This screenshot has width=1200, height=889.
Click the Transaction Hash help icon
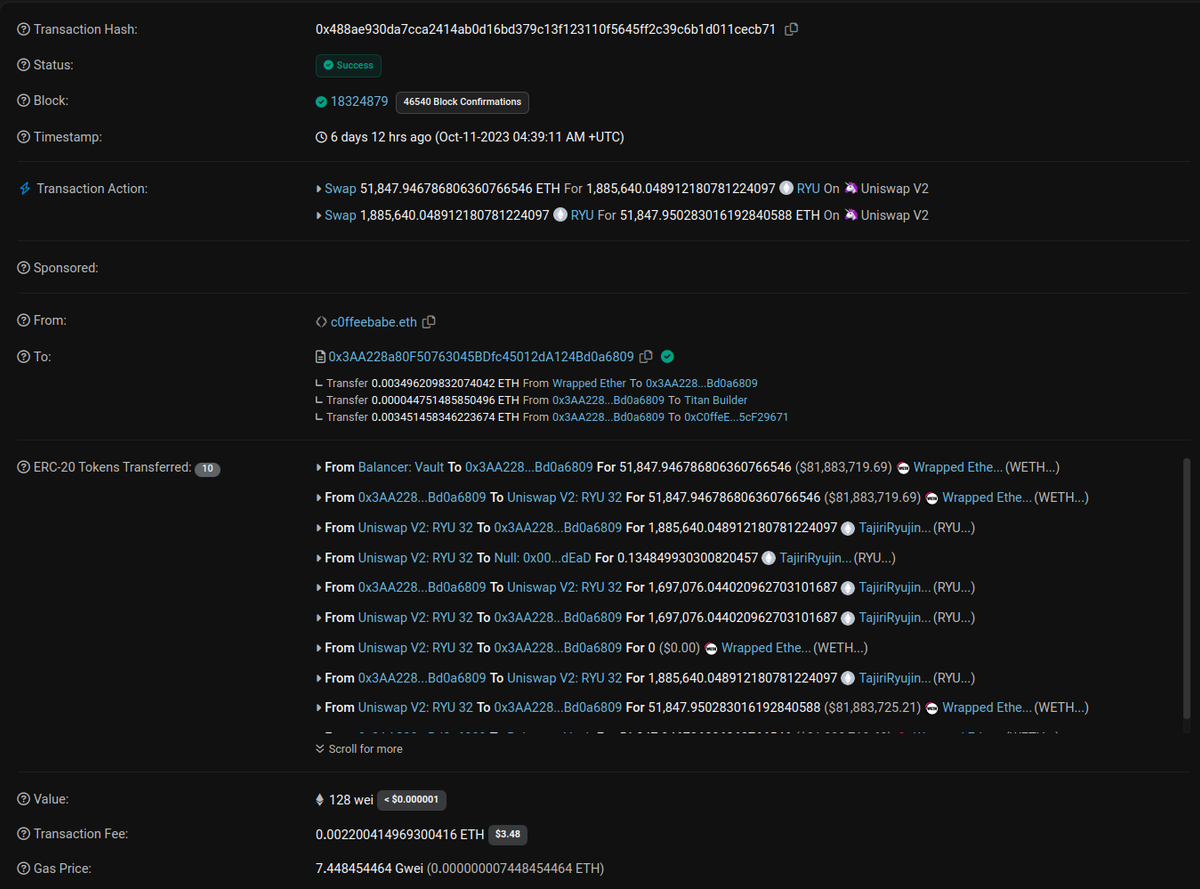click(24, 30)
